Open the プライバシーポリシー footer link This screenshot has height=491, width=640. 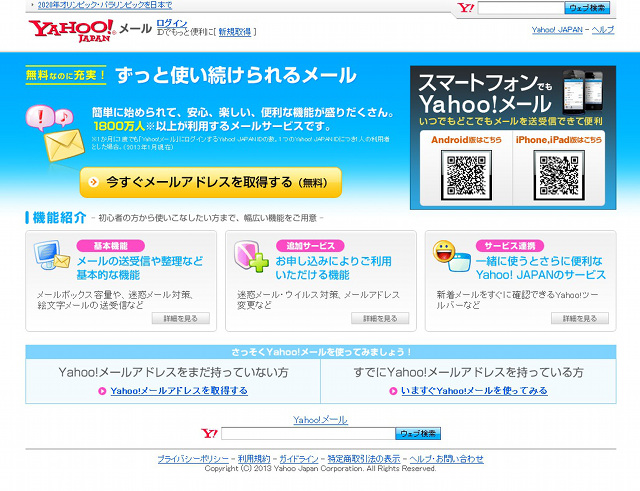pyautogui.click(x=193, y=459)
